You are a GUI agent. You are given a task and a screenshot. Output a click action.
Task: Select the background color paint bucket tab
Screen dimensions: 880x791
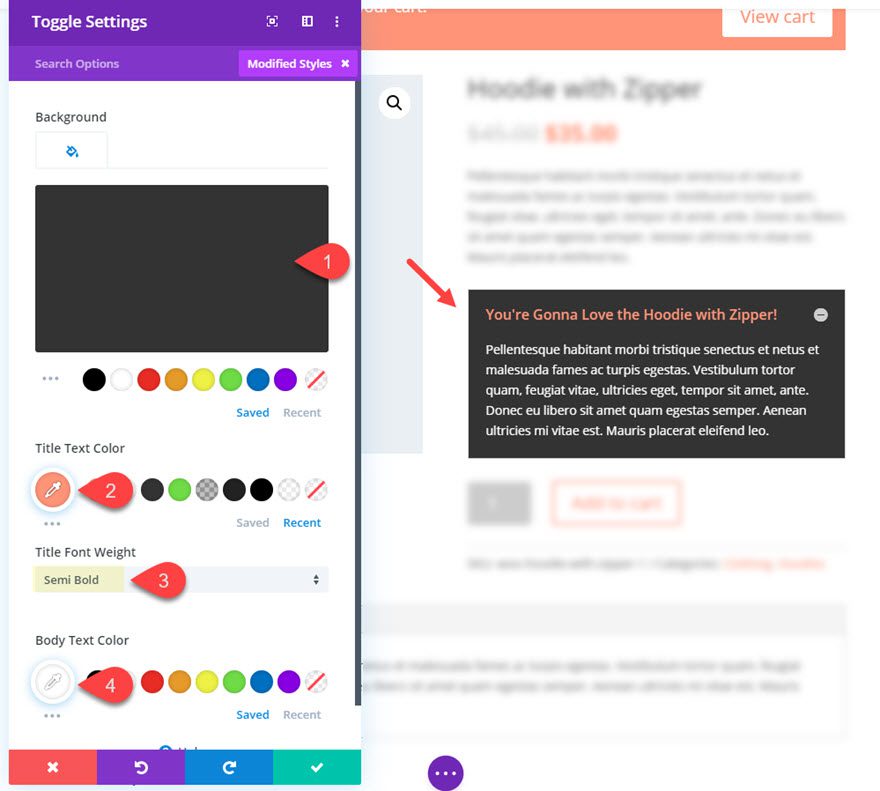pyautogui.click(x=71, y=150)
